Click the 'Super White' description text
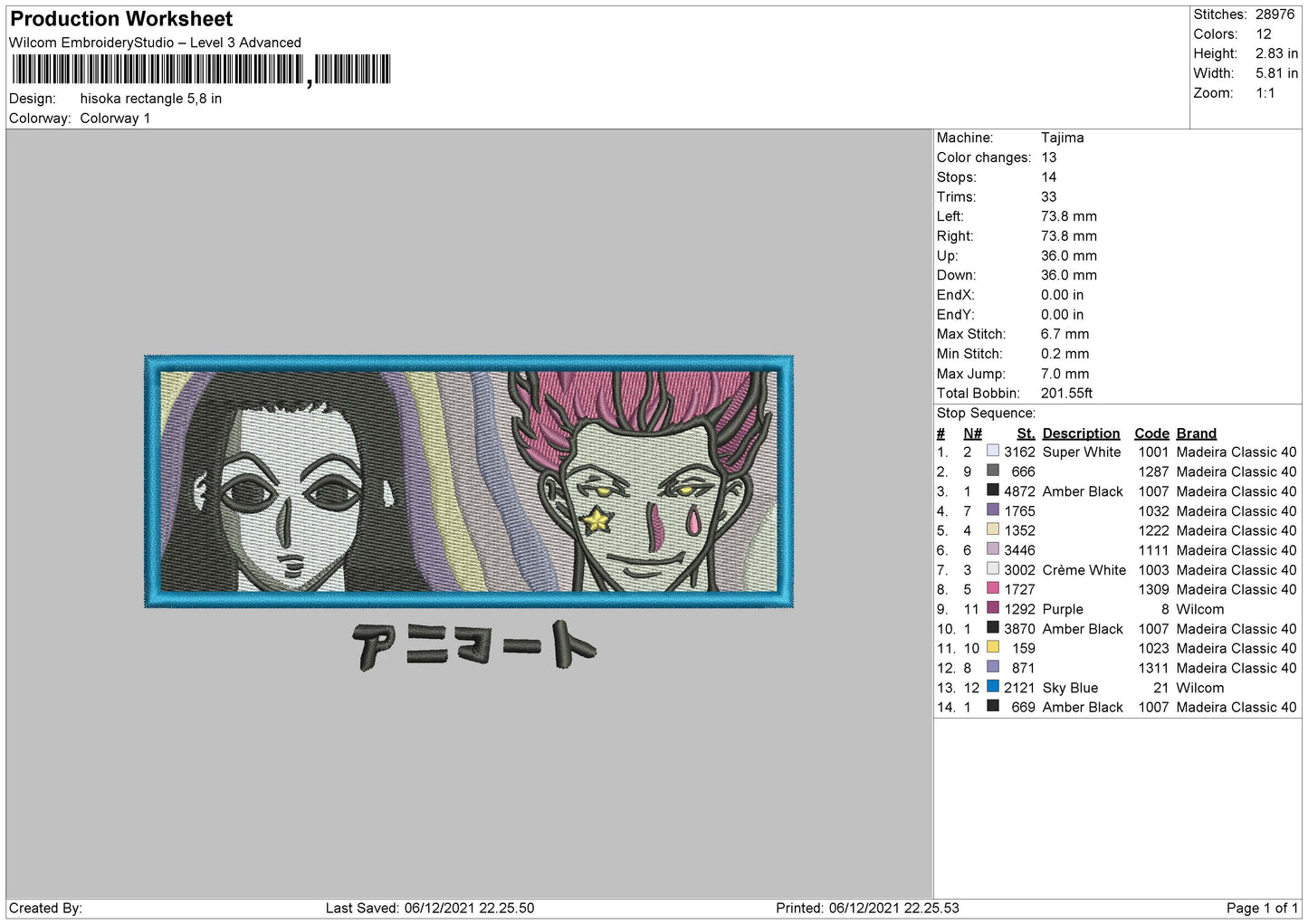Viewport: 1308px width, 924px height. (1082, 452)
